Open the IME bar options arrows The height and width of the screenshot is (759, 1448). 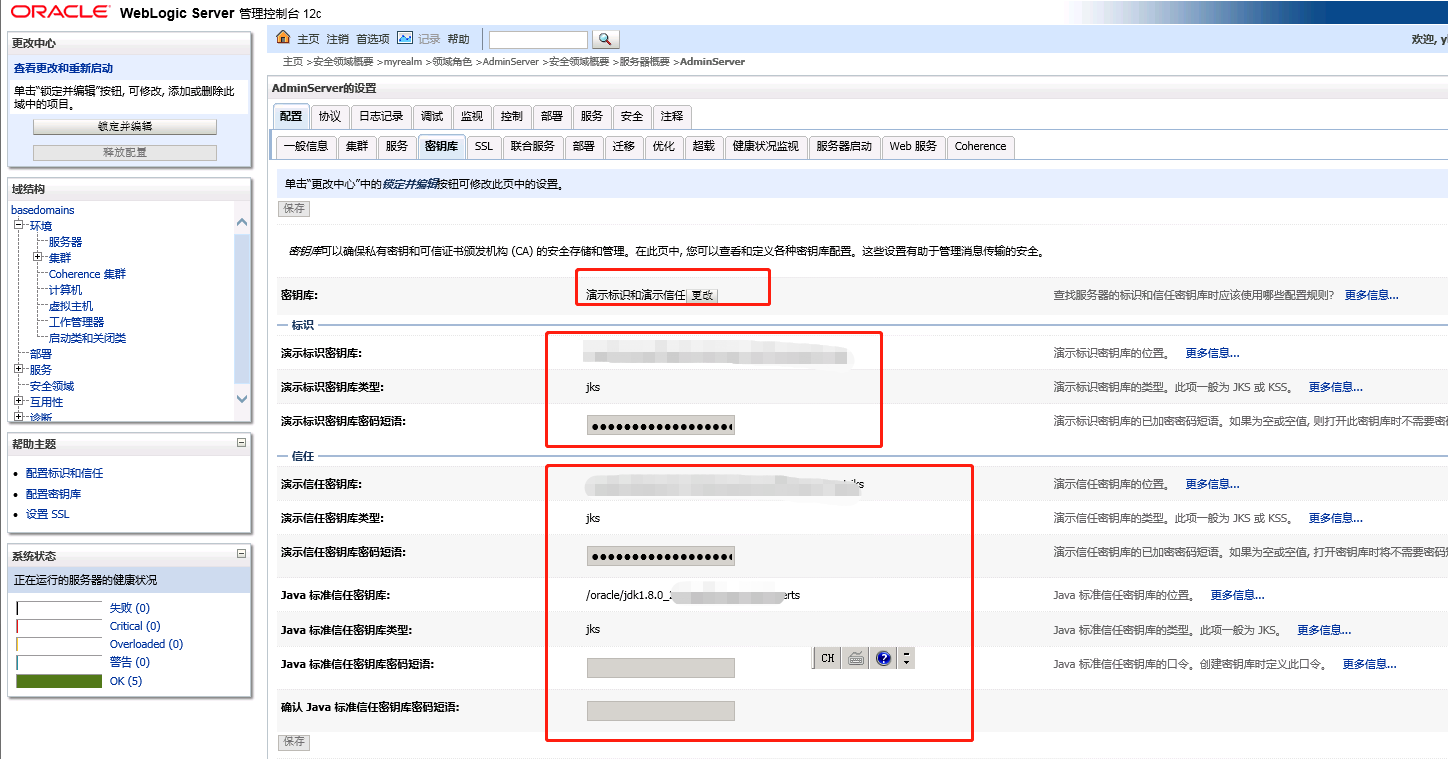tap(906, 658)
